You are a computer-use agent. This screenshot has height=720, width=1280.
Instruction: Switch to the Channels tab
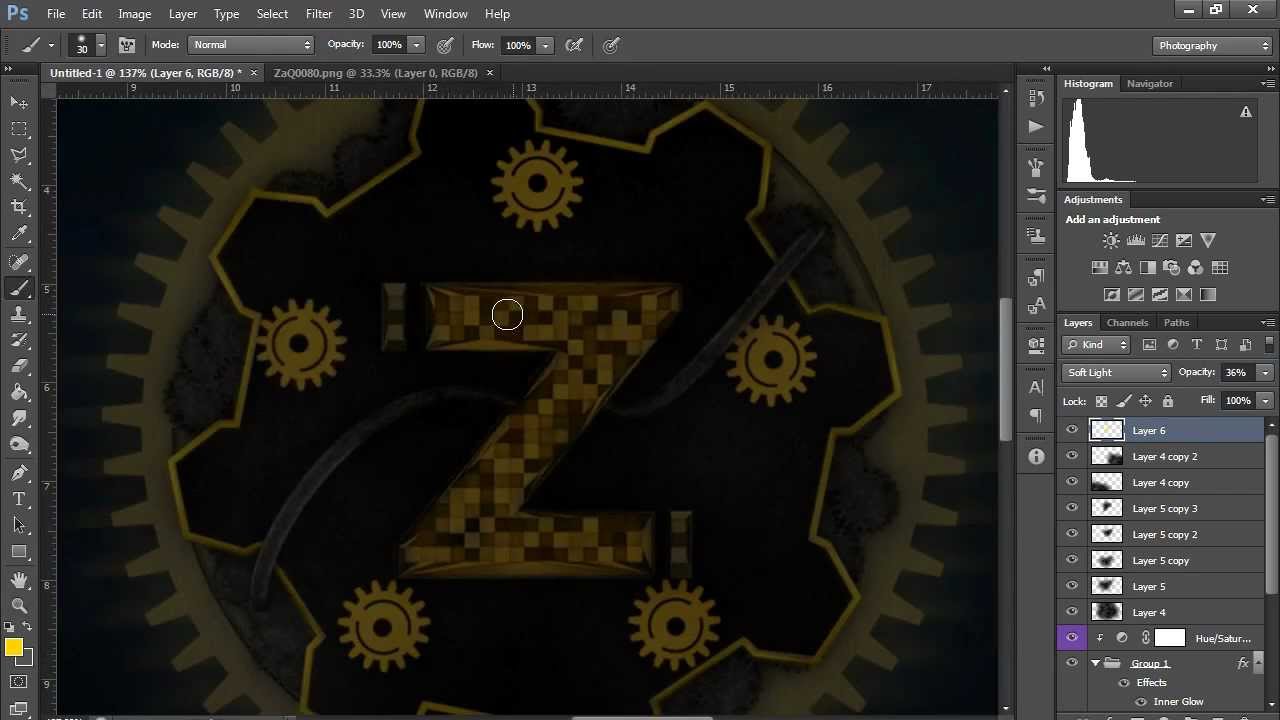point(1127,323)
